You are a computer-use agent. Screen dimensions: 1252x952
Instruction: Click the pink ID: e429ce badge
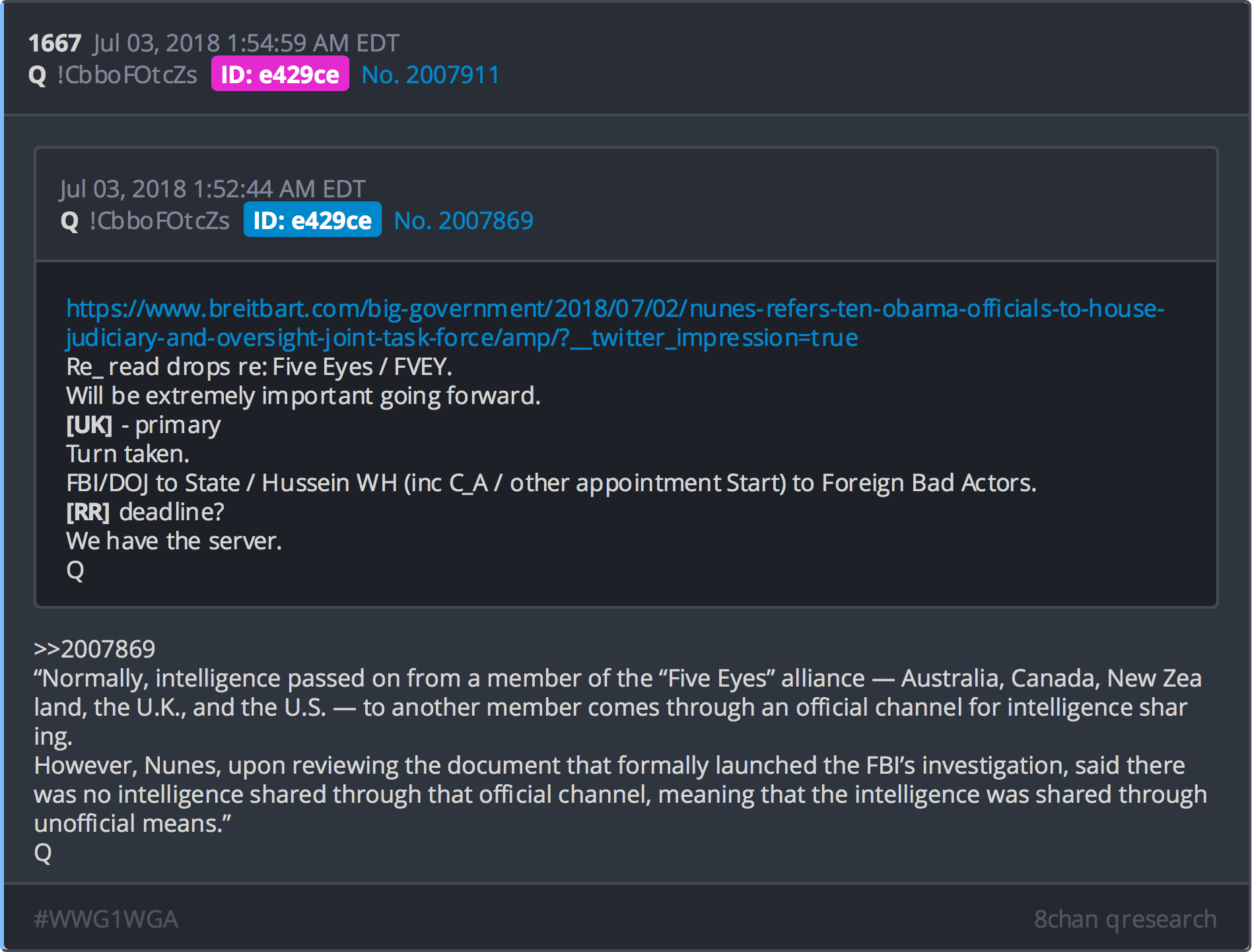280,75
